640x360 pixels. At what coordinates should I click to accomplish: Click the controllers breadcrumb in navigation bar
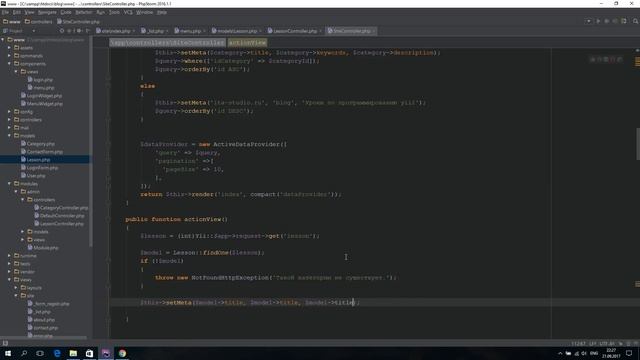[x=38, y=22]
